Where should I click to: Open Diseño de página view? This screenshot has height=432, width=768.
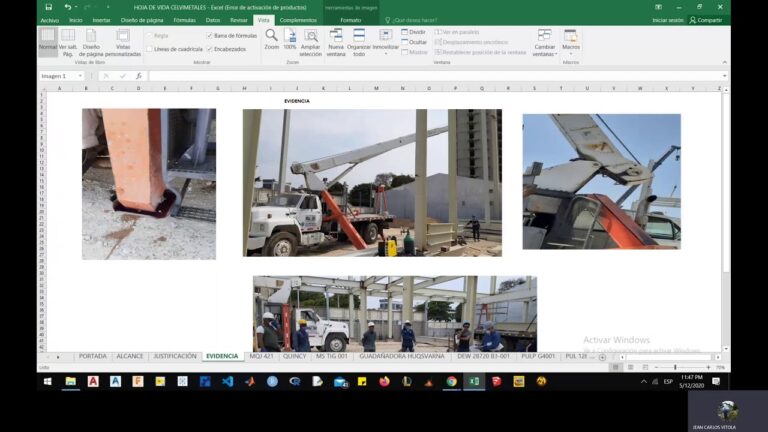(x=91, y=41)
